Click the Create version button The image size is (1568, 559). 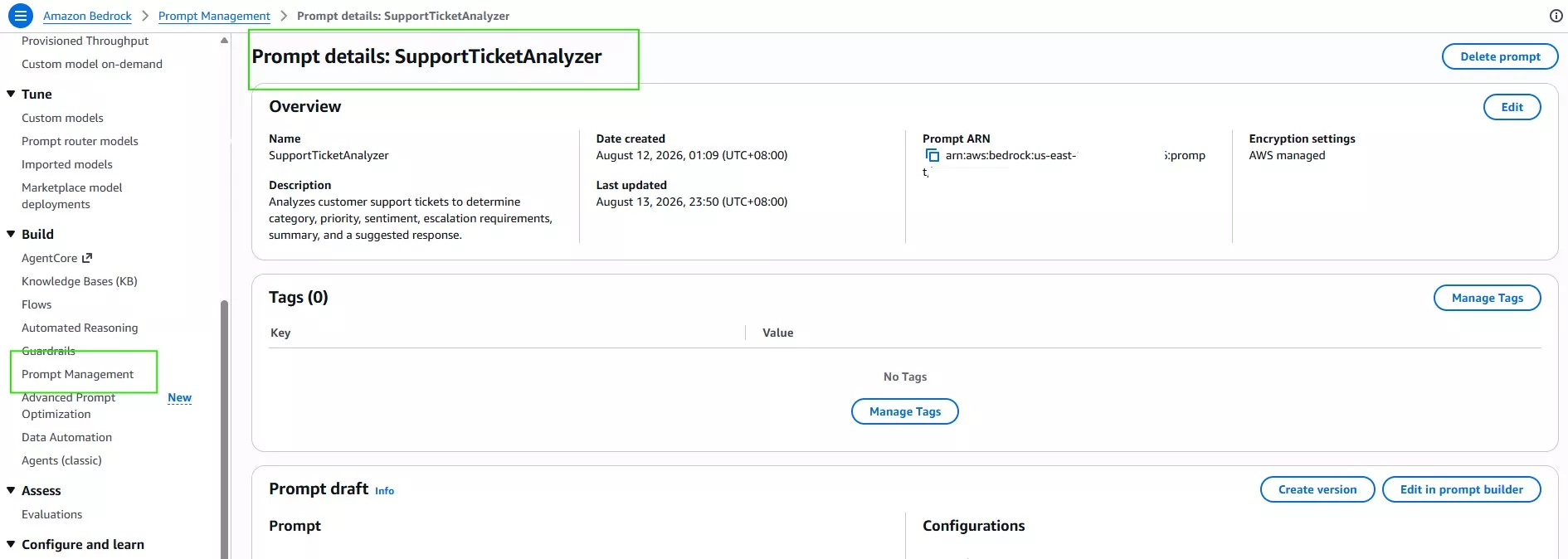tap(1317, 489)
